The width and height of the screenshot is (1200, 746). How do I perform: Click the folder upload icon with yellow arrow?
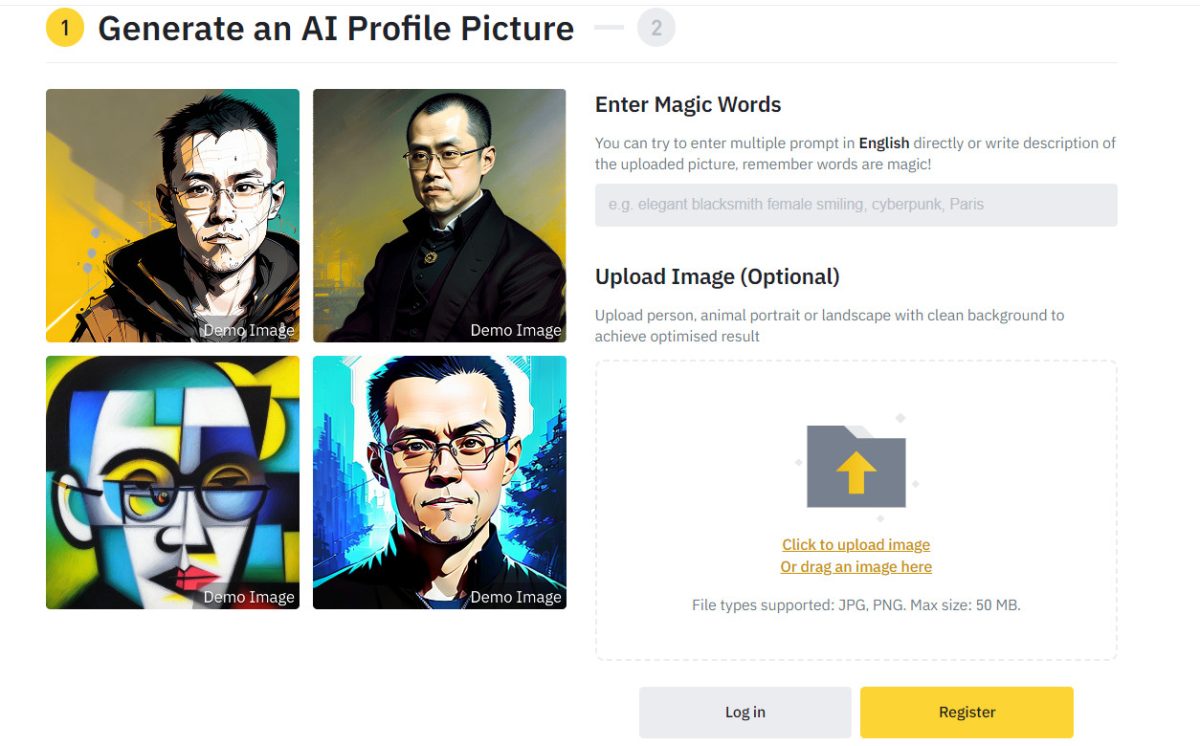tap(856, 466)
